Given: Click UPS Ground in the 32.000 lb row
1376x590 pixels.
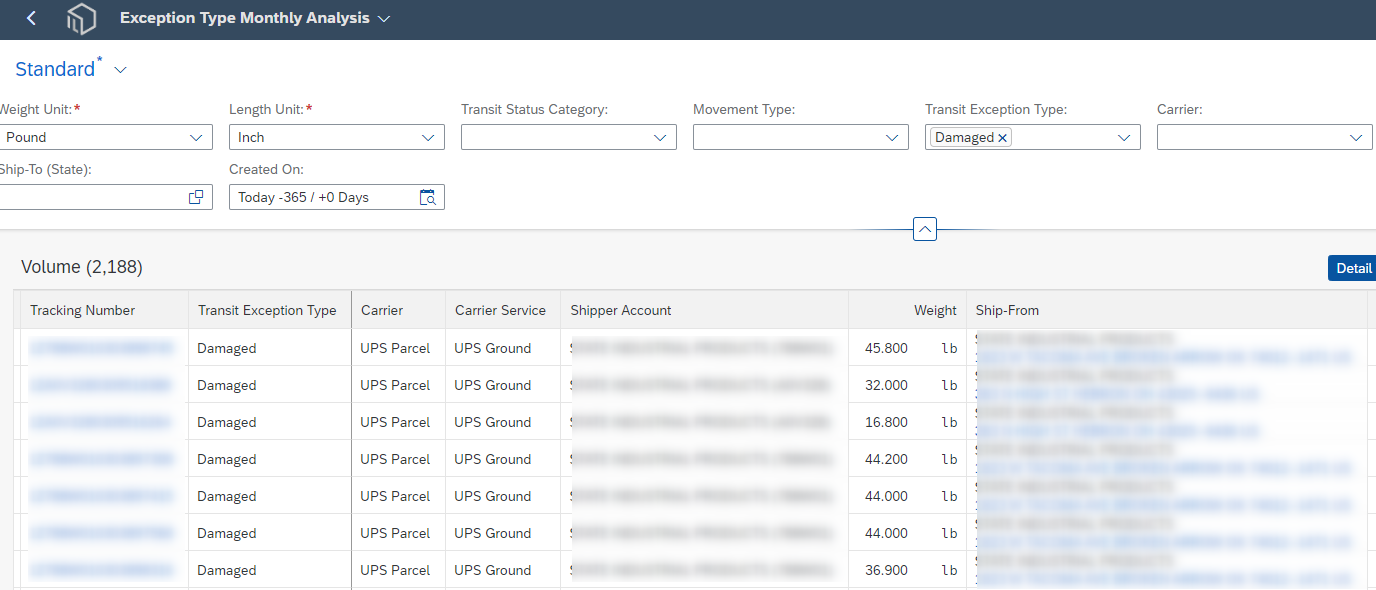Looking at the screenshot, I should 493,385.
